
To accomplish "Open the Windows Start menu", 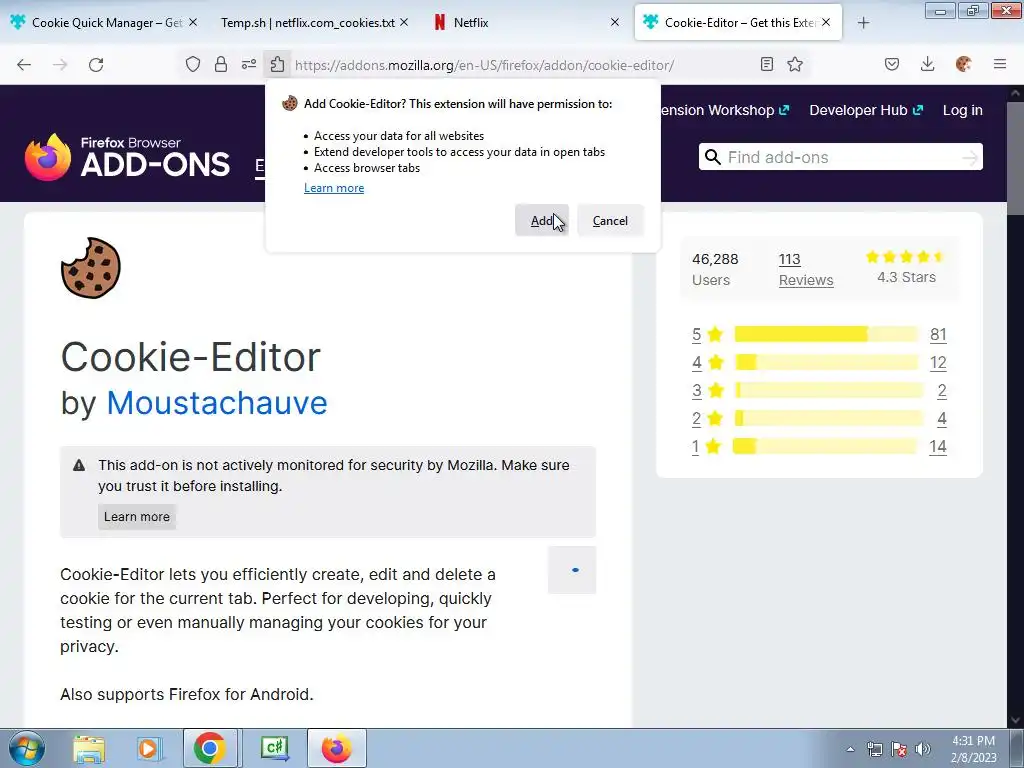I will tap(26, 748).
